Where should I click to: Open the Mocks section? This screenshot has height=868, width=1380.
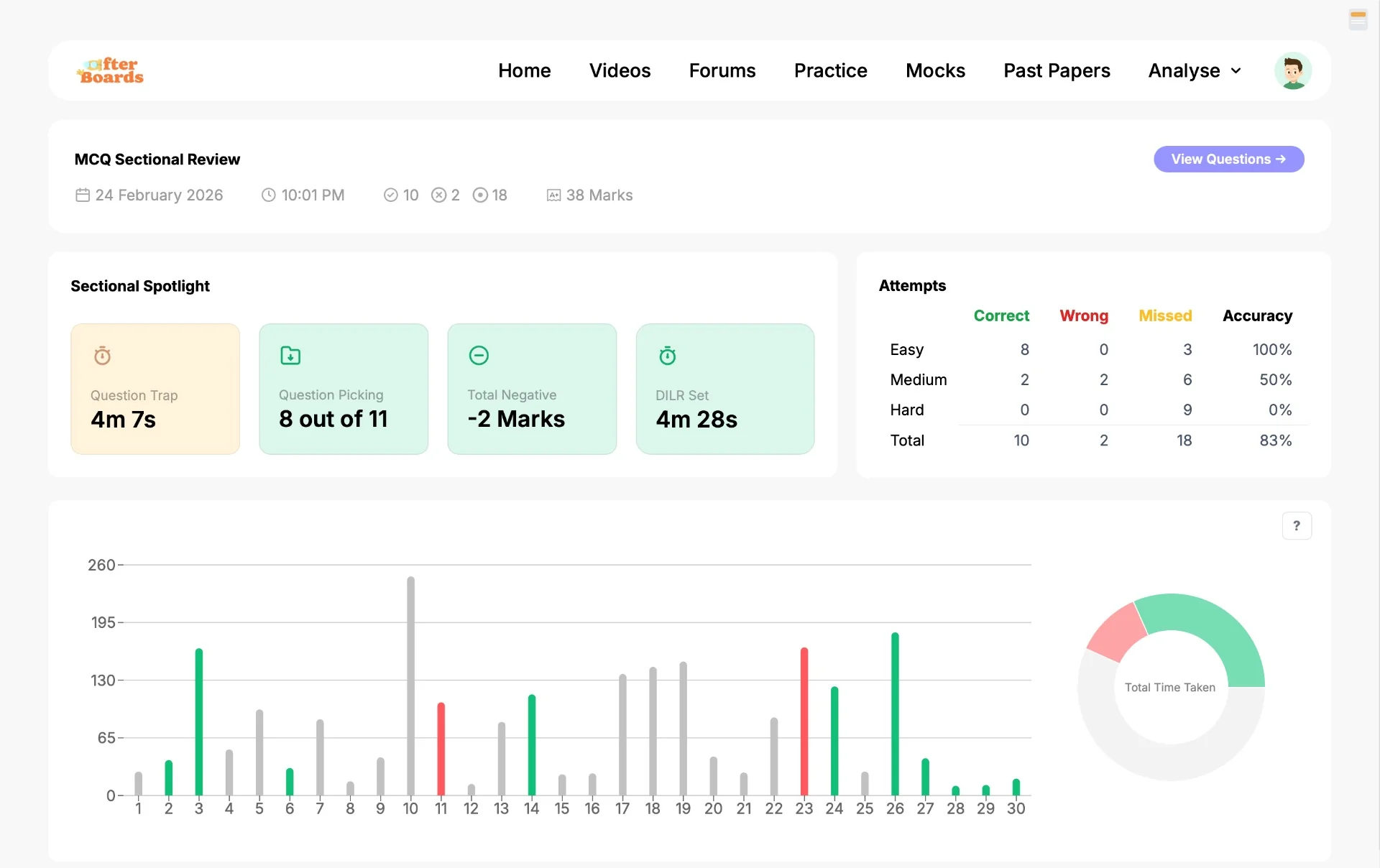935,70
